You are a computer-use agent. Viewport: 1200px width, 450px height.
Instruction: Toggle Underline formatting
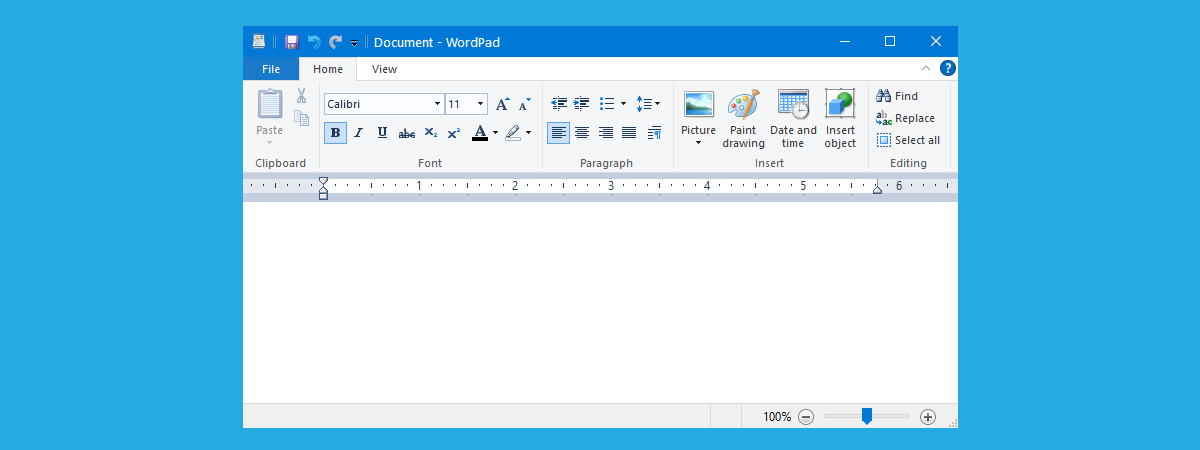[x=382, y=132]
